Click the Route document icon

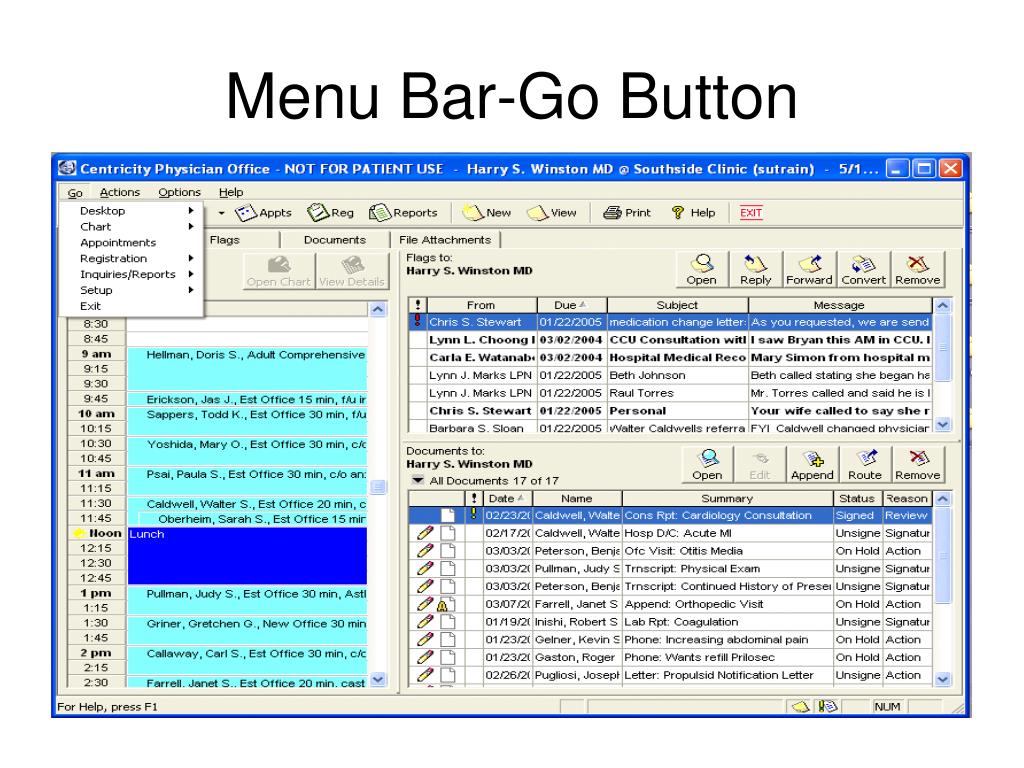click(865, 465)
